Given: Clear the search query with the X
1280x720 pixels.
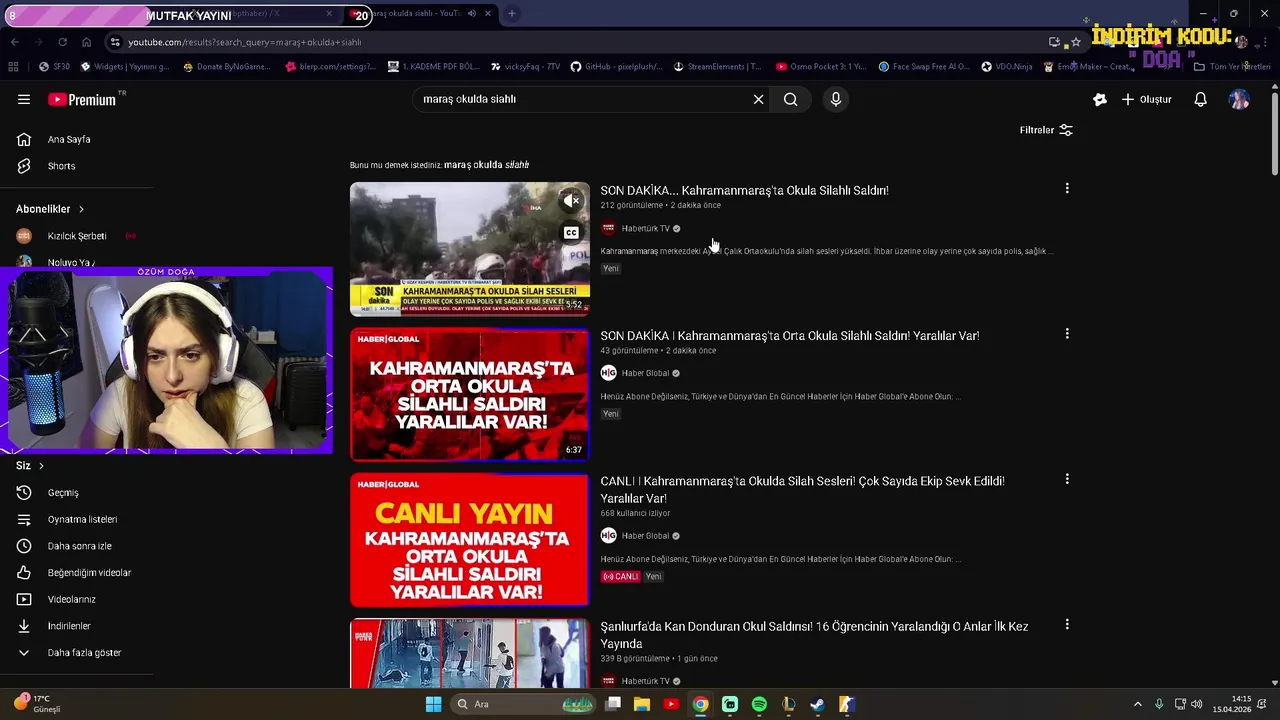Looking at the screenshot, I should tap(758, 99).
